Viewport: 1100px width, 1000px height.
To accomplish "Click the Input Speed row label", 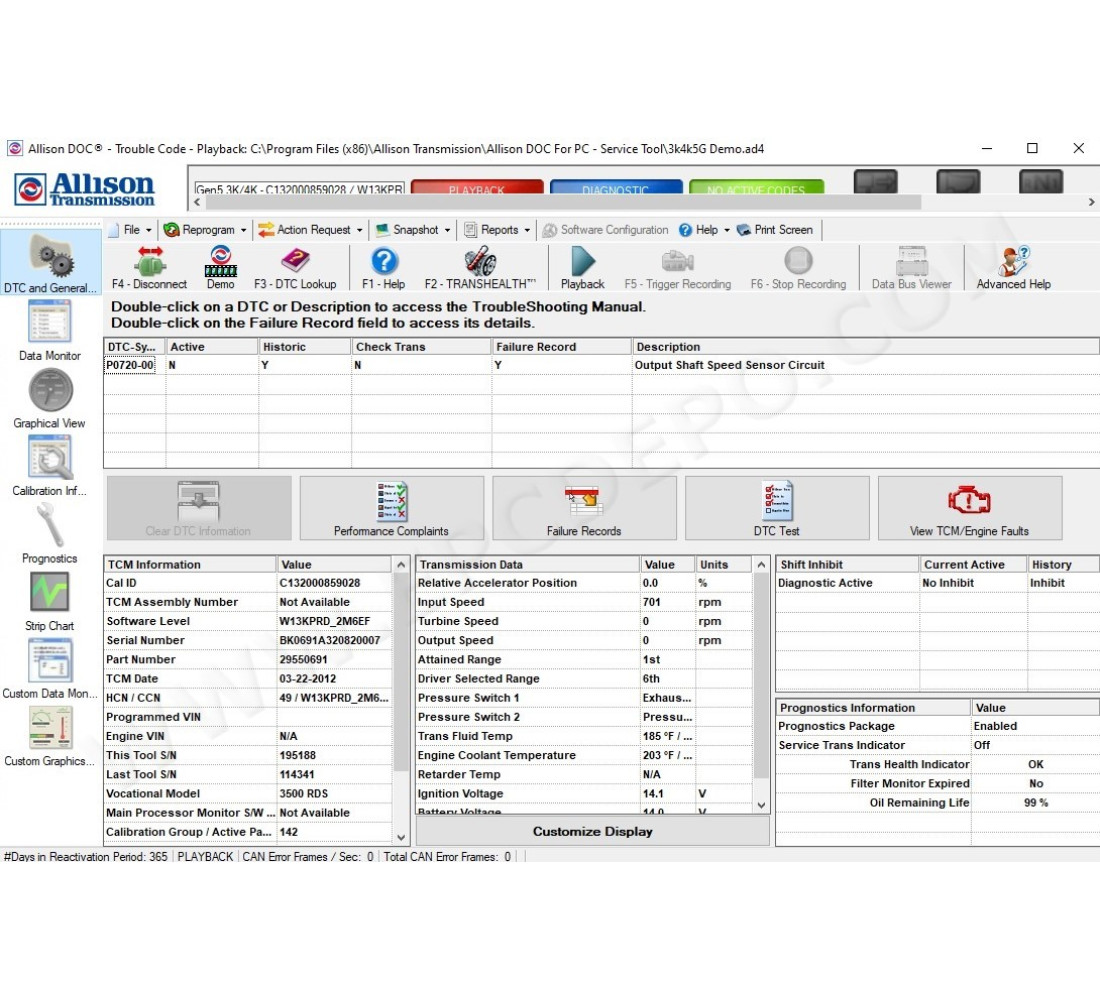I will tap(451, 602).
